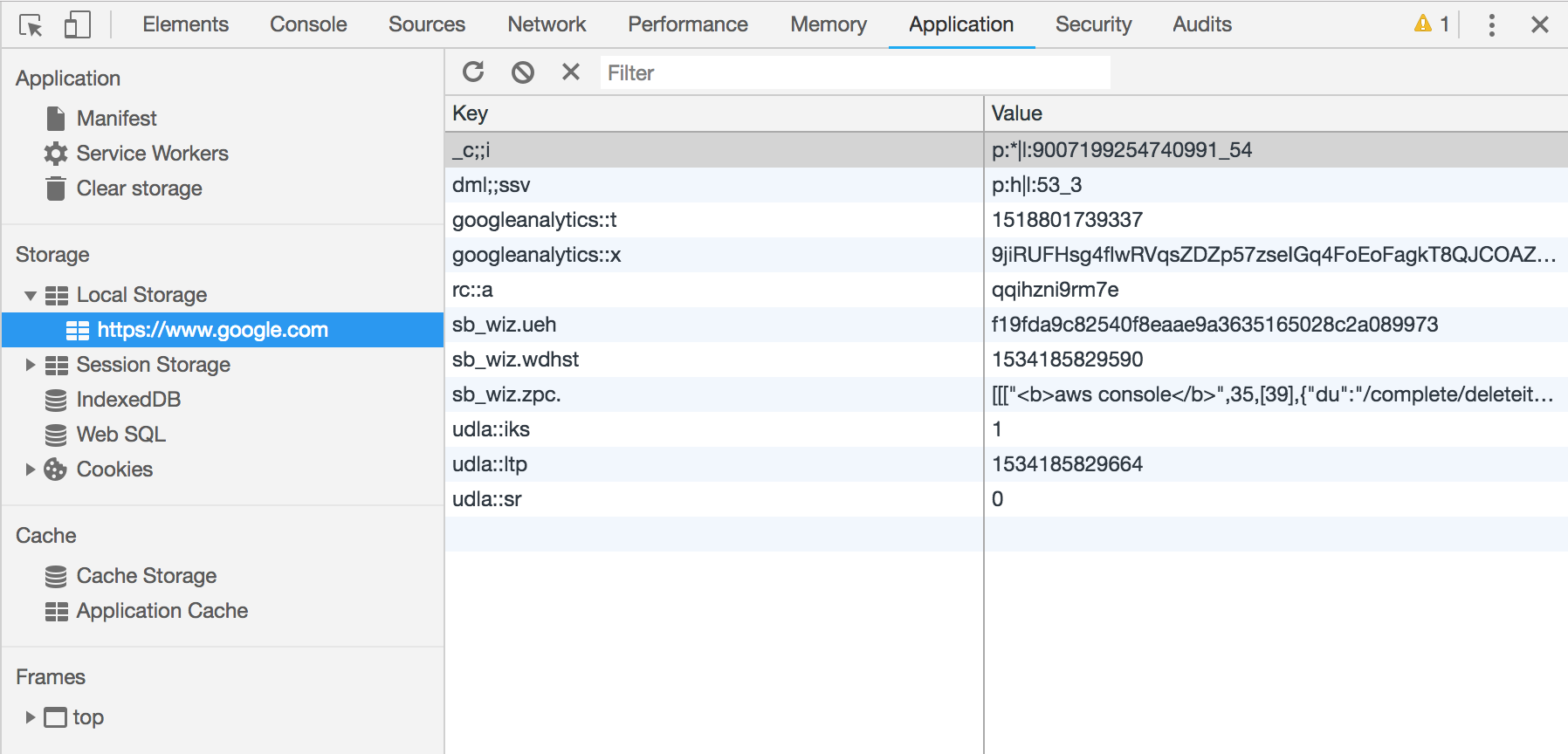Select the IndexedDB item
Image resolution: width=1568 pixels, height=754 pixels.
[128, 400]
